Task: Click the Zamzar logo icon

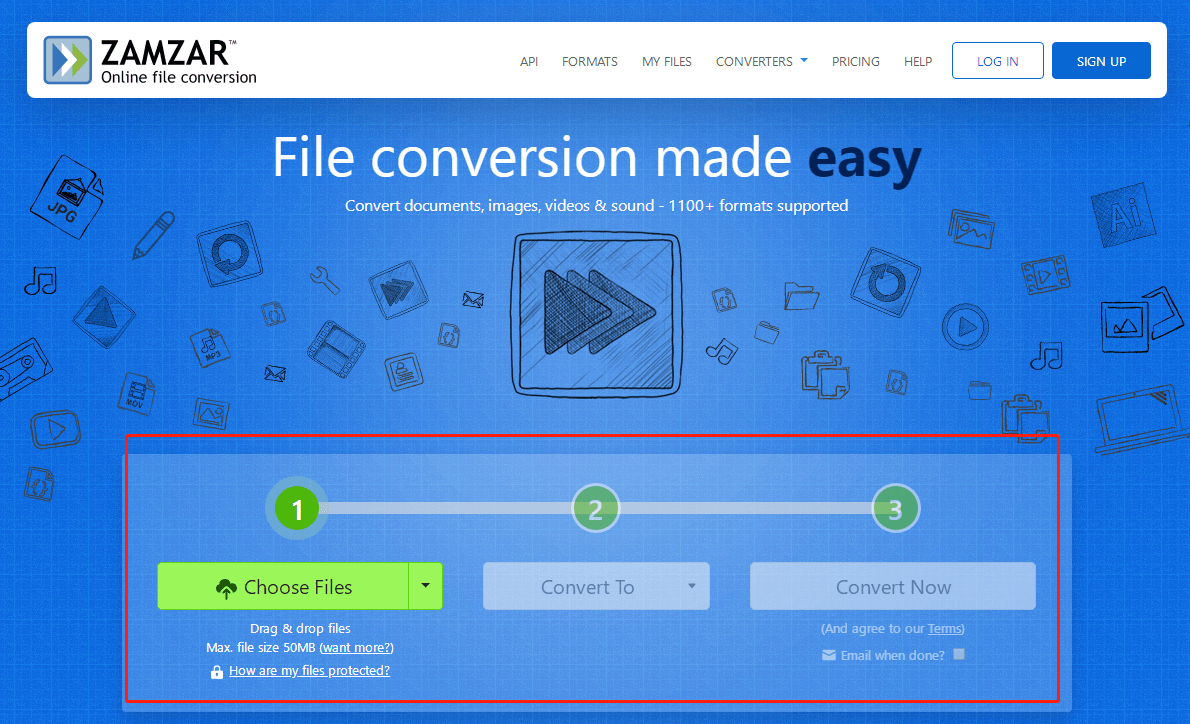Action: [x=68, y=60]
